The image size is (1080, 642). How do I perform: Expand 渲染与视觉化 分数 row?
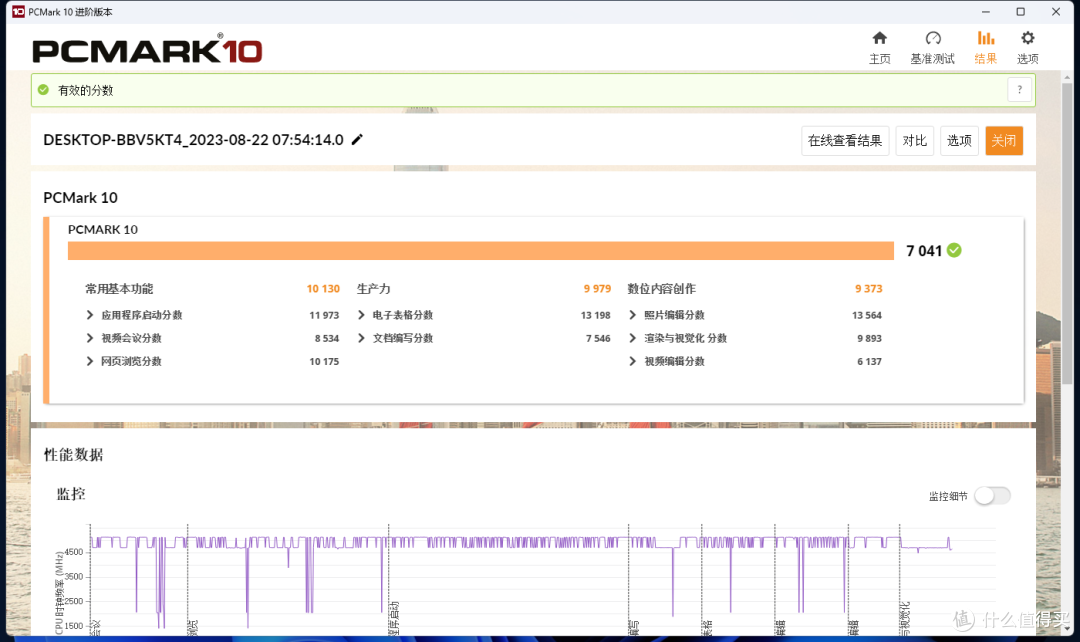pyautogui.click(x=632, y=338)
